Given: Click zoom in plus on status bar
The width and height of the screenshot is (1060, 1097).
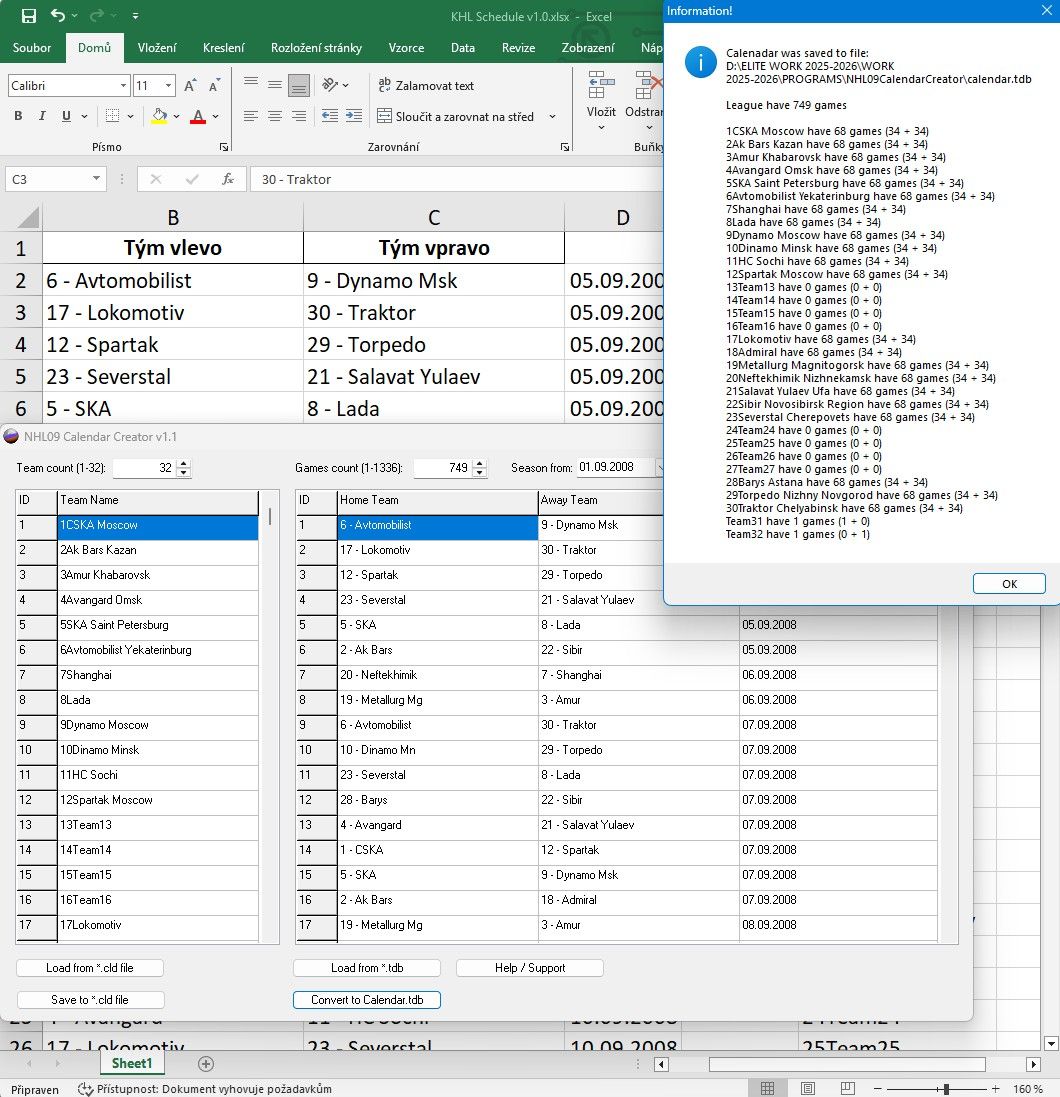Looking at the screenshot, I should (x=996, y=1089).
